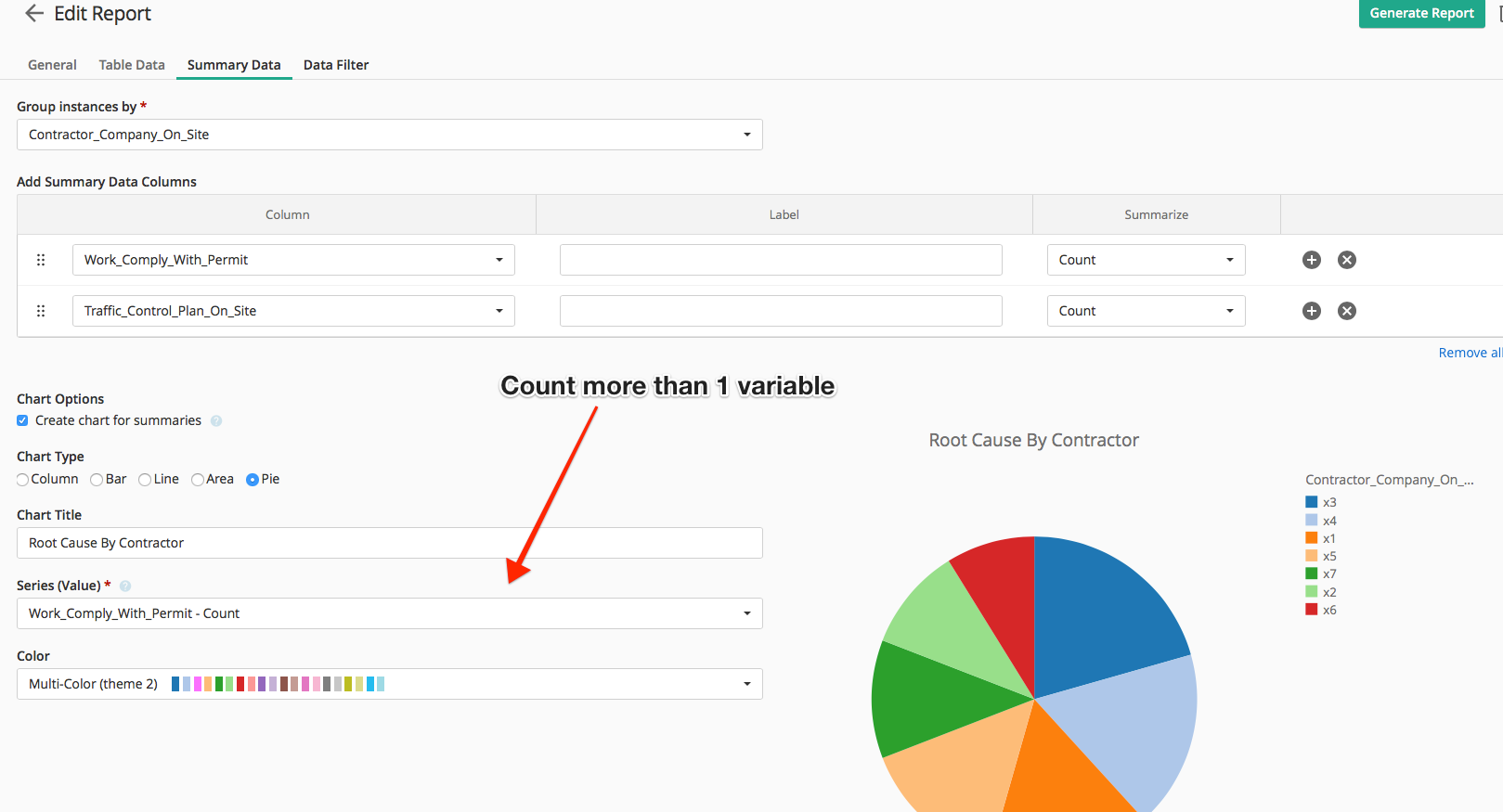Toggle x1 series in chart legend
Image resolution: width=1503 pixels, height=812 pixels.
point(1320,538)
